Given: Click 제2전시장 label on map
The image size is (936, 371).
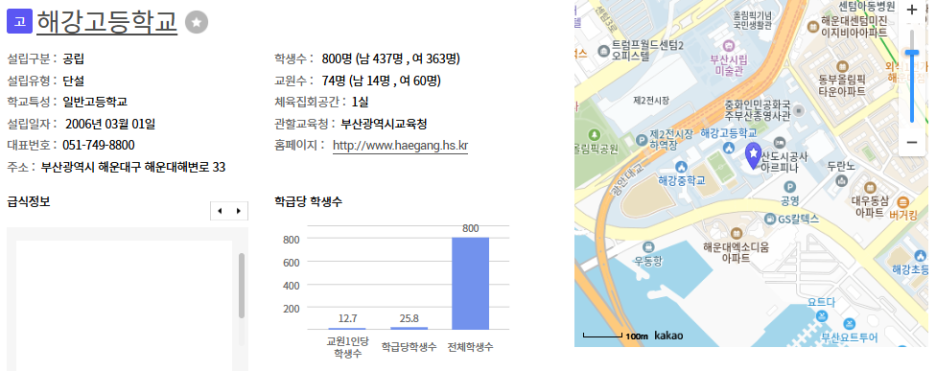Looking at the screenshot, I should [x=652, y=99].
